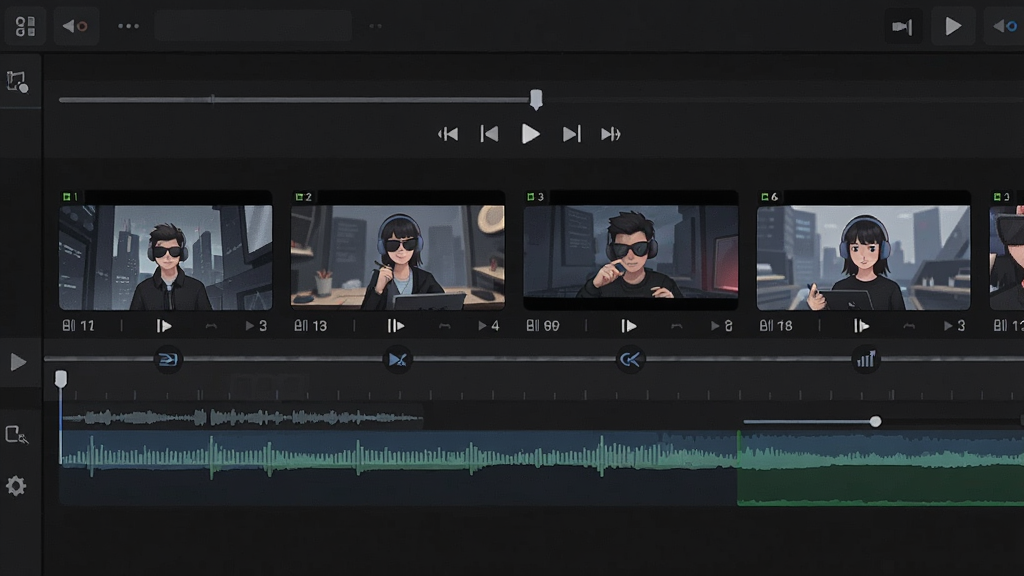Open the levels bars icon below clip 6
Viewport: 1024px width, 576px height.
(x=865, y=359)
